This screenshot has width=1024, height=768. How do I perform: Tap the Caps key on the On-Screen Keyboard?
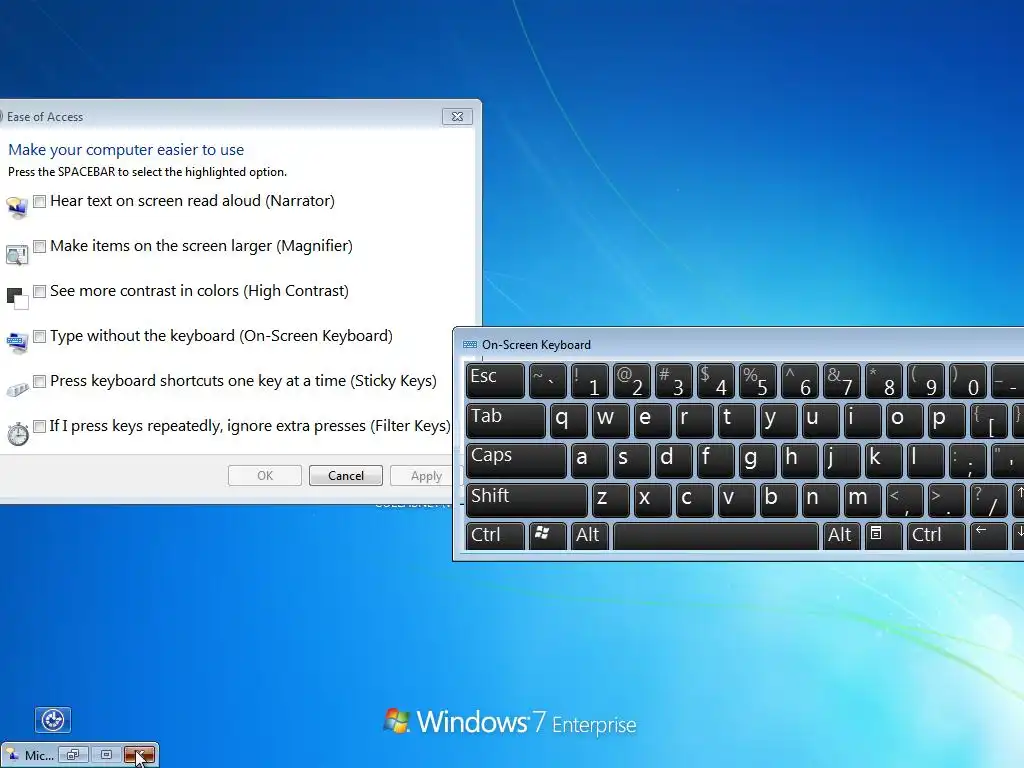516,460
